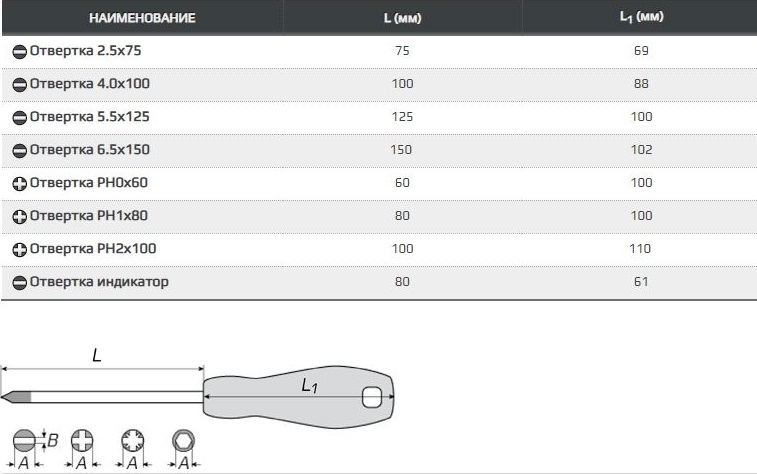The height and width of the screenshot is (474, 757).
Task: Click the Phillips tip profile icon in diagram
Action: tap(81, 439)
